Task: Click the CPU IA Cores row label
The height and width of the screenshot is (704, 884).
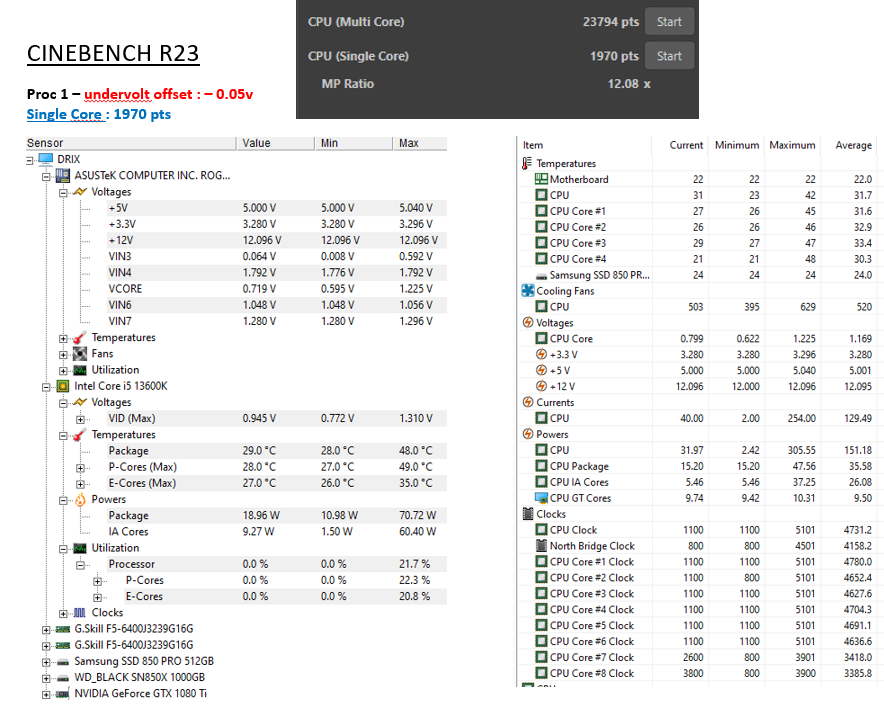Action: (x=579, y=482)
